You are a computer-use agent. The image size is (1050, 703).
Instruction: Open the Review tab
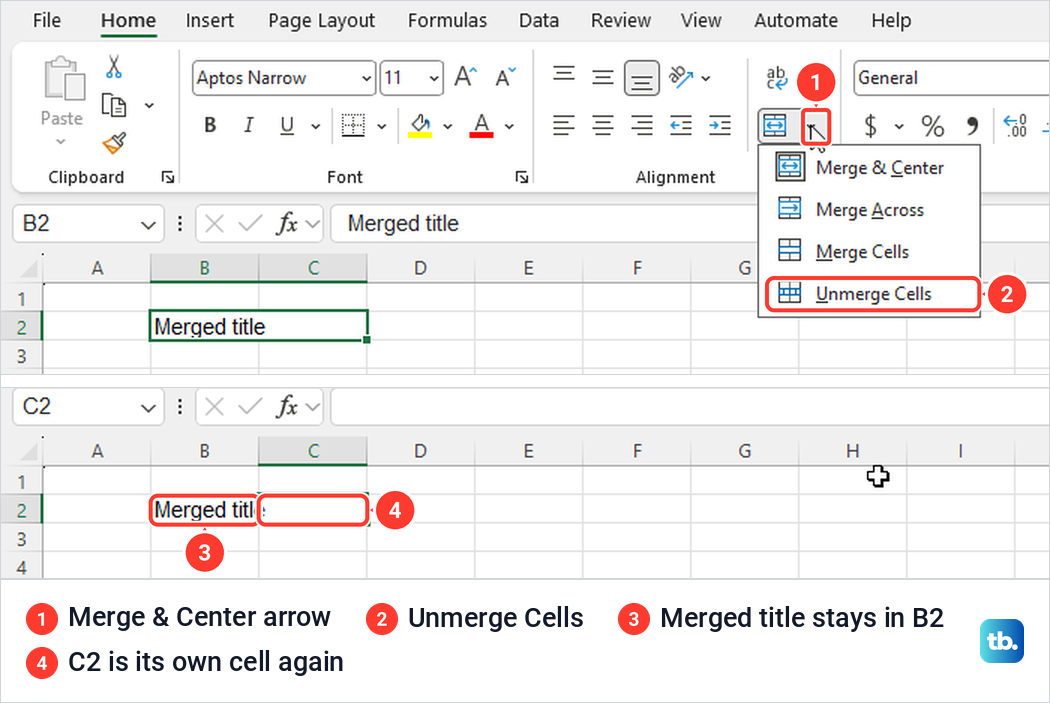click(x=621, y=20)
